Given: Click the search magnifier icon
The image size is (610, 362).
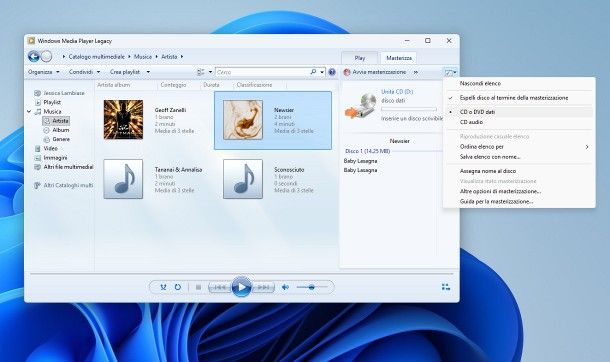Looking at the screenshot, I should (313, 72).
